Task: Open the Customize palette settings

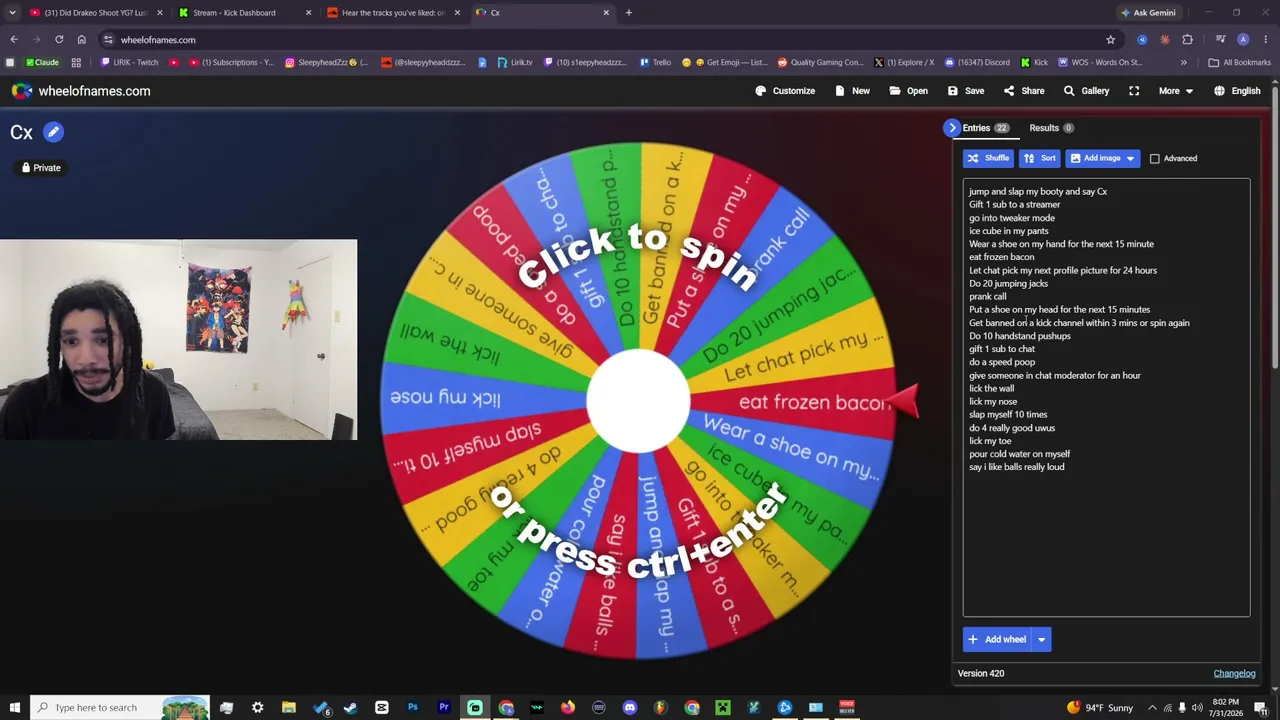Action: point(785,91)
